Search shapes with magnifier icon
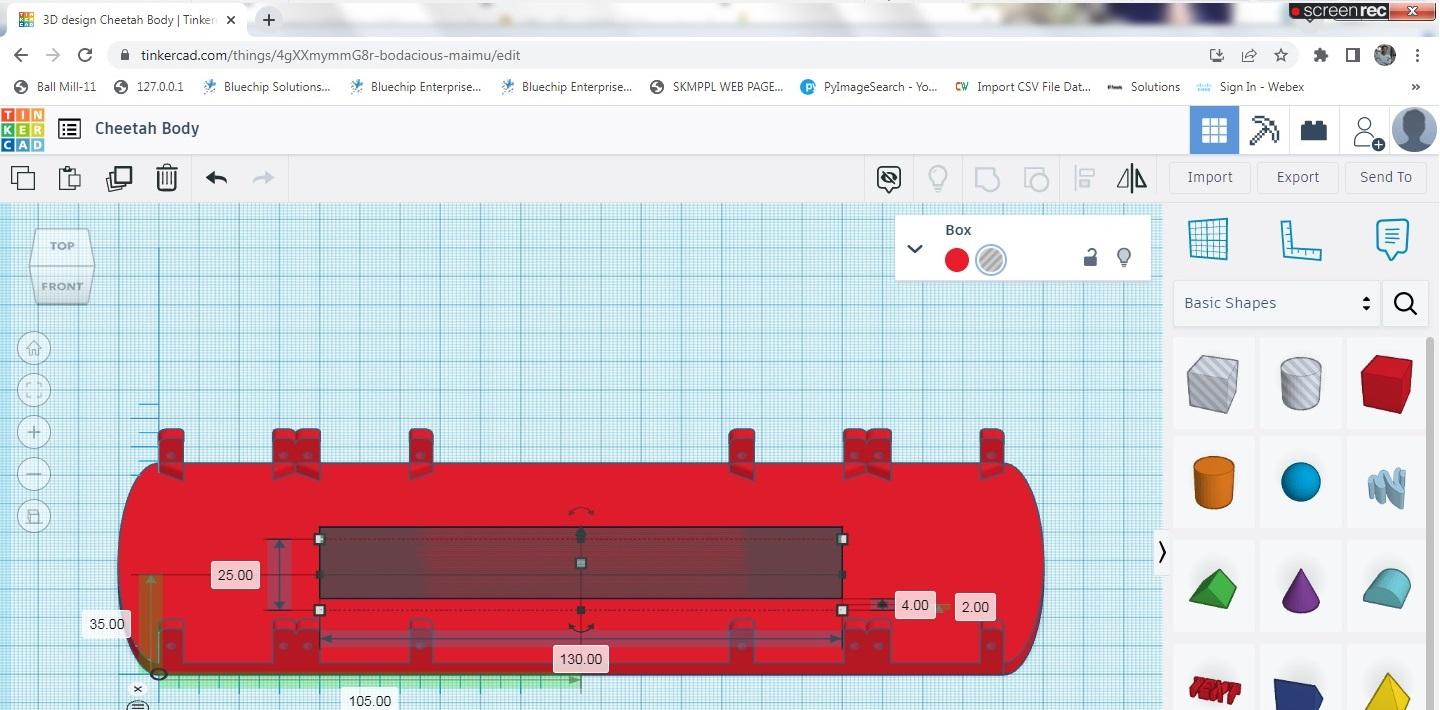 (1405, 303)
